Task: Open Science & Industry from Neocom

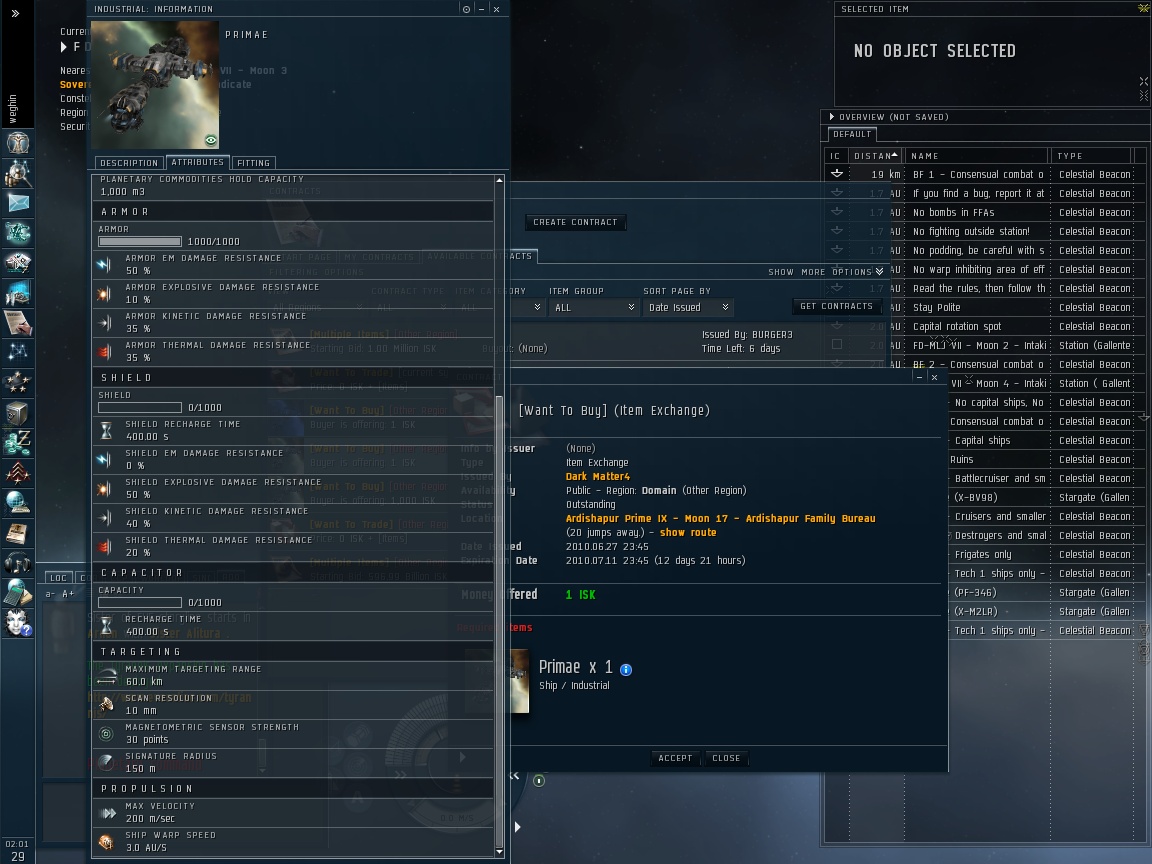Action: (x=18, y=292)
